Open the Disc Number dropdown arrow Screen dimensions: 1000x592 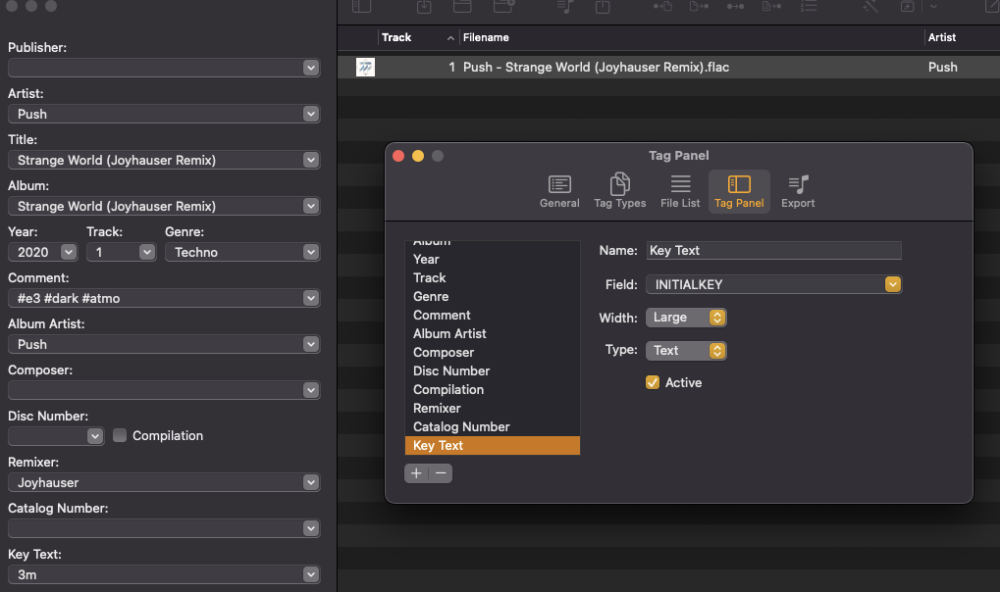94,436
